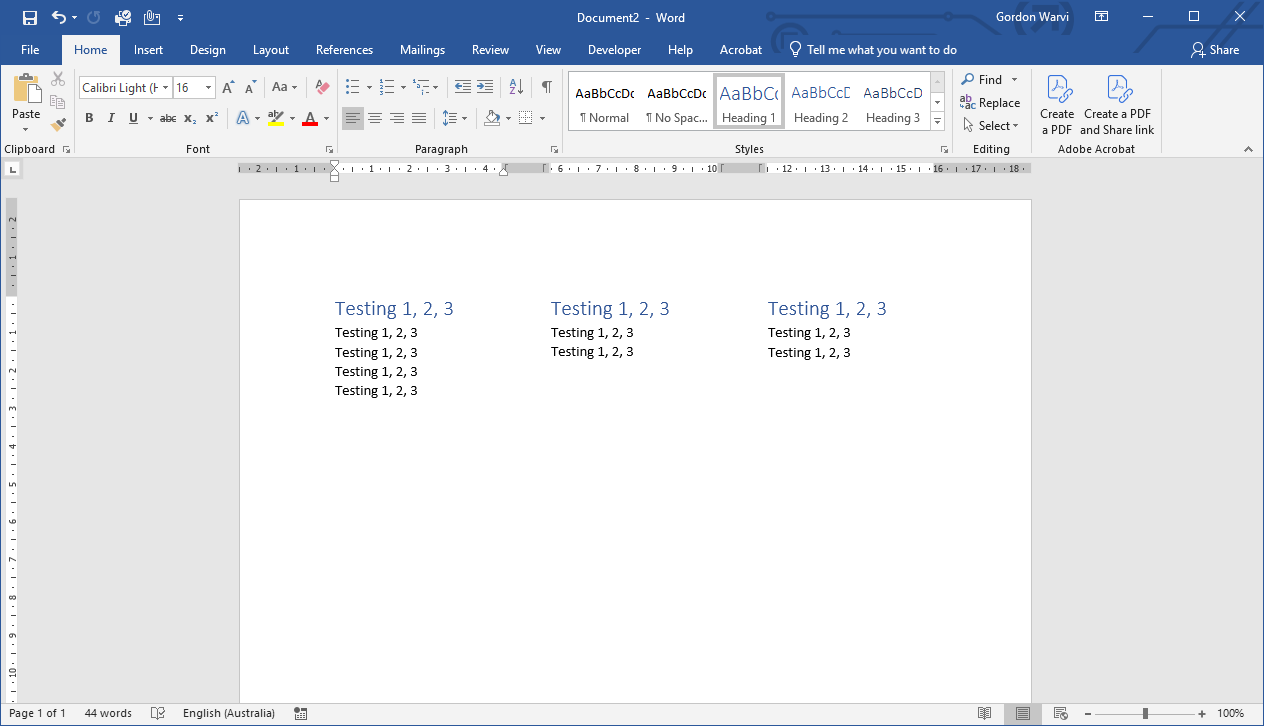This screenshot has width=1264, height=726.
Task: Toggle Show/Hide paragraph marks
Action: coord(546,87)
